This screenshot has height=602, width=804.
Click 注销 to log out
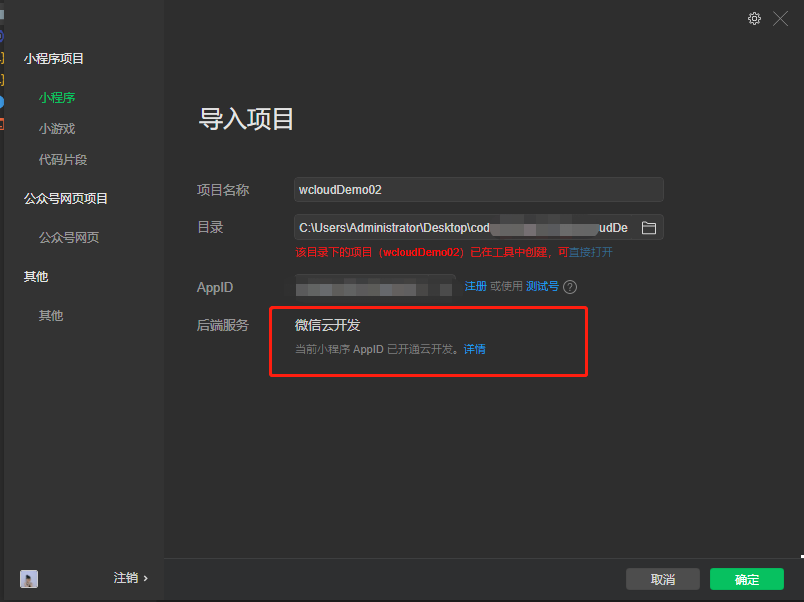[x=130, y=578]
